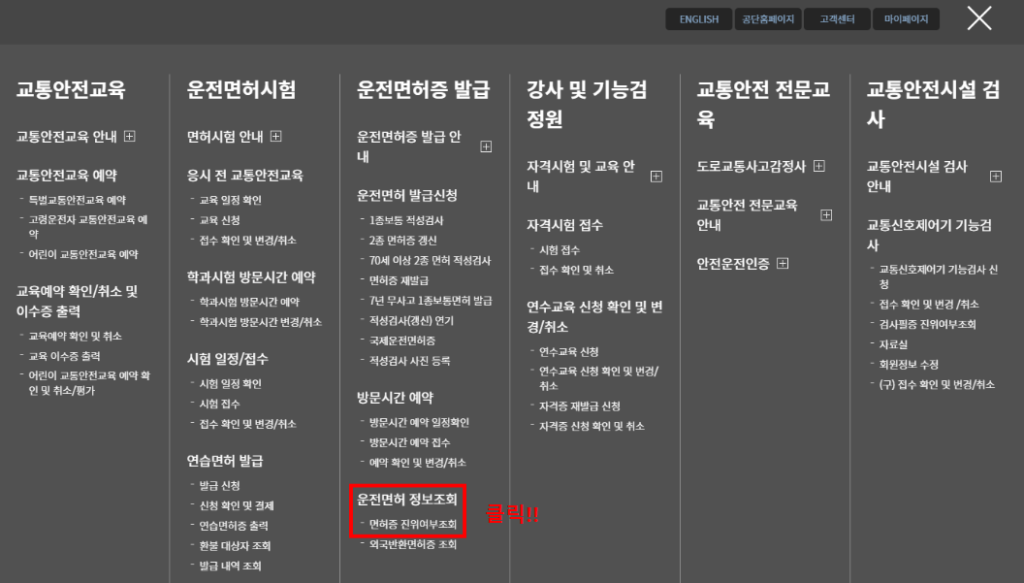1024x583 pixels.
Task: Open 국제운전면허증 link
Action: 402,341
